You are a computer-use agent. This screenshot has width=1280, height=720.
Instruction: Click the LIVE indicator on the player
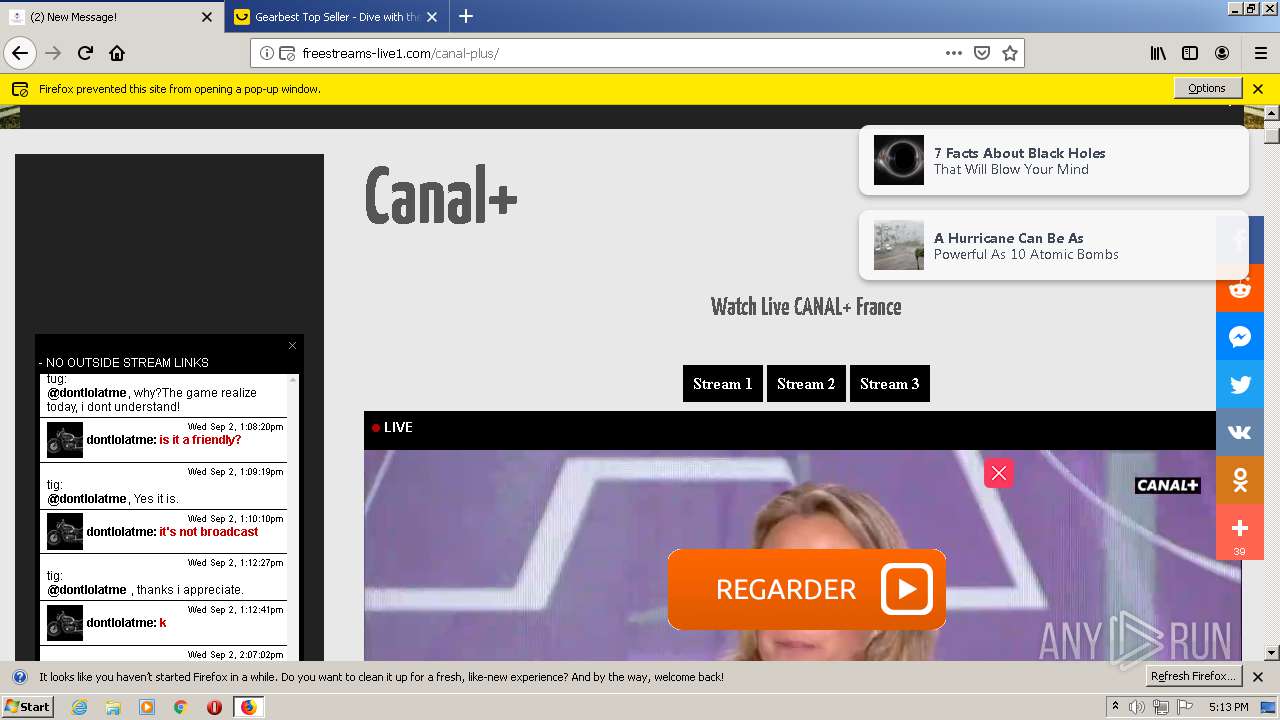tap(392, 427)
